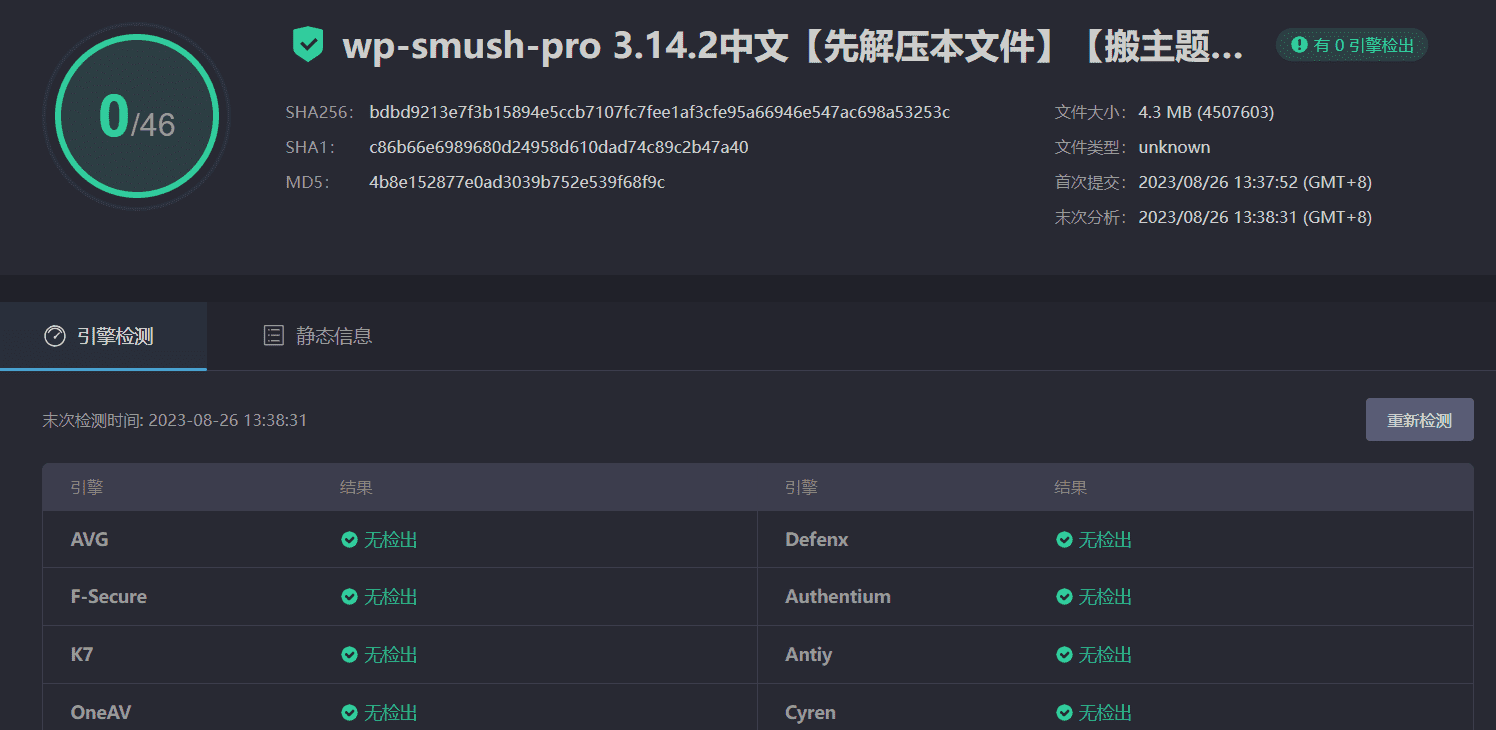Click the green check icon in OneAV row

pos(349,713)
